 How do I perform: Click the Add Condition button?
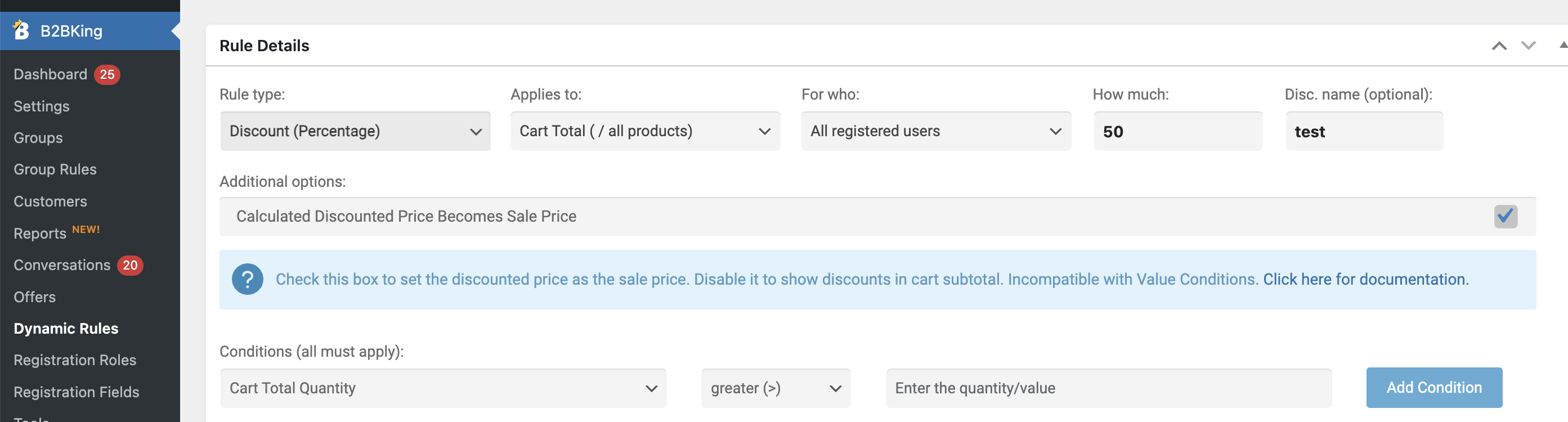pos(1434,387)
